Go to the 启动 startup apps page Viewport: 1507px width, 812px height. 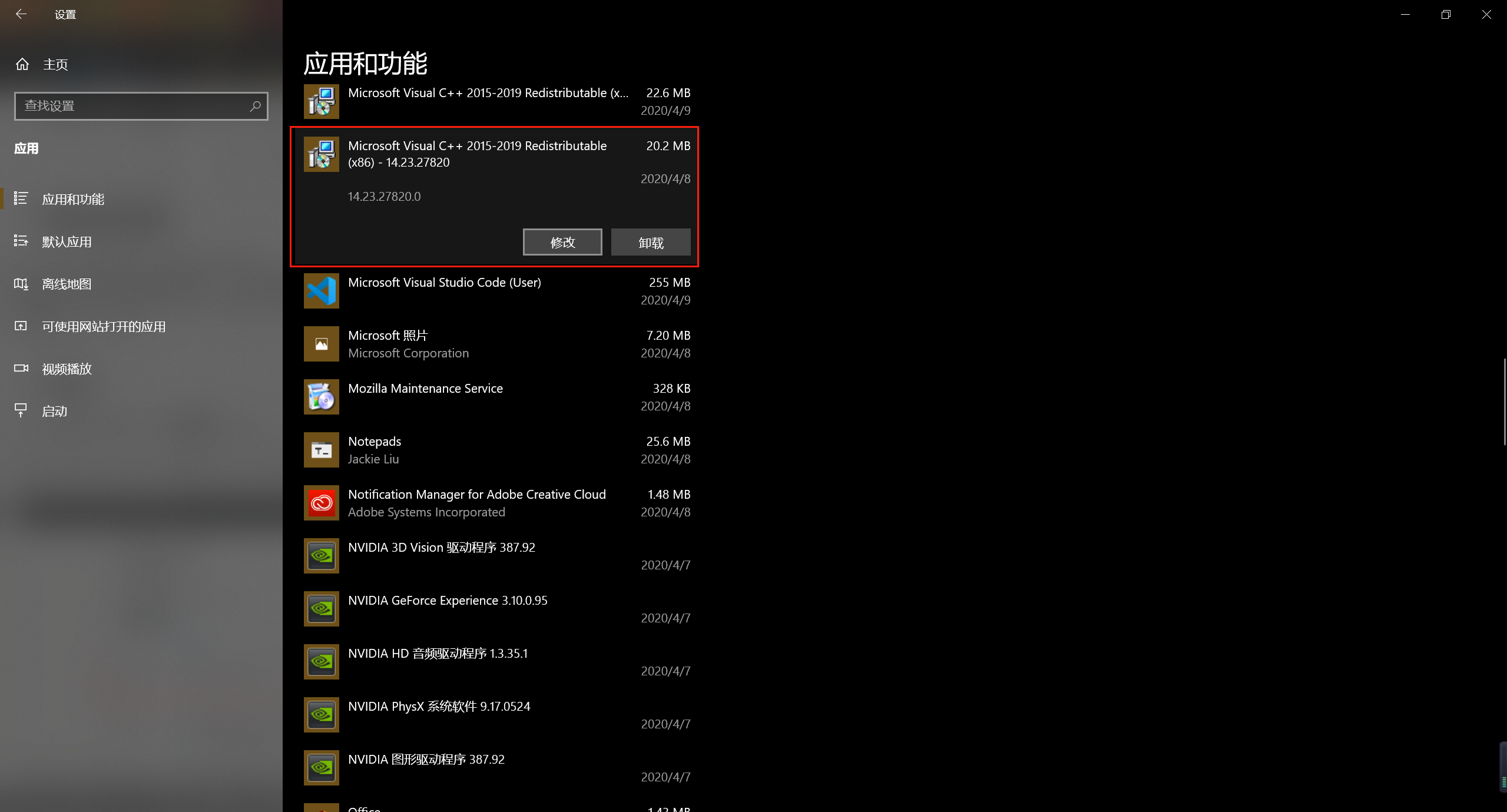(x=54, y=412)
